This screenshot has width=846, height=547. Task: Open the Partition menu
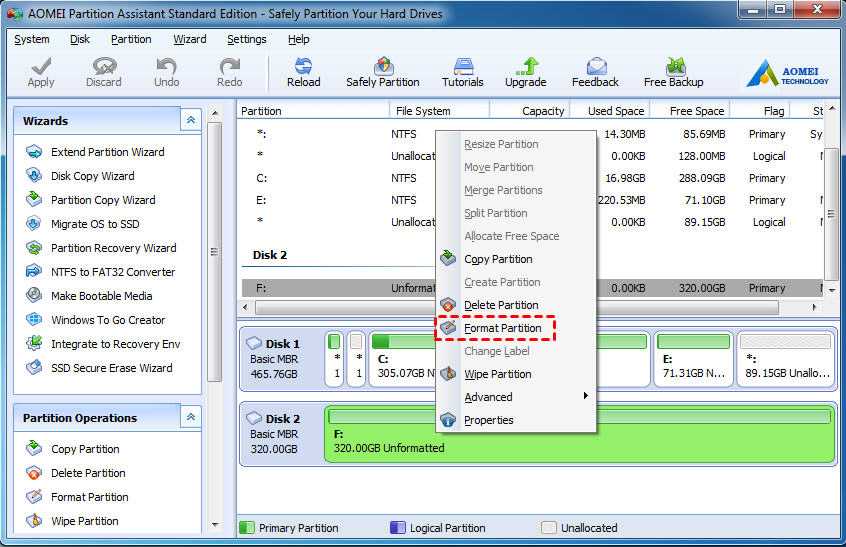tap(131, 39)
